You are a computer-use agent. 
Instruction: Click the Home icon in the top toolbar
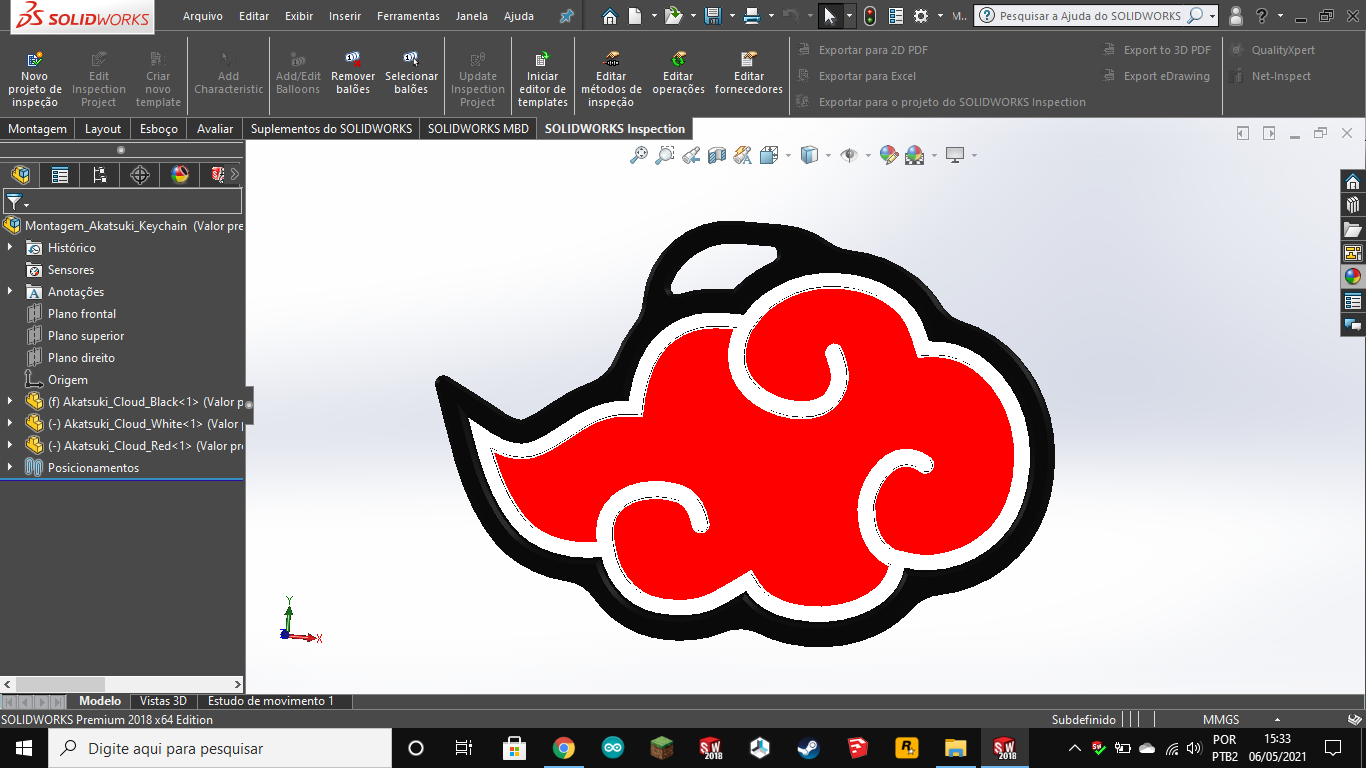[610, 16]
